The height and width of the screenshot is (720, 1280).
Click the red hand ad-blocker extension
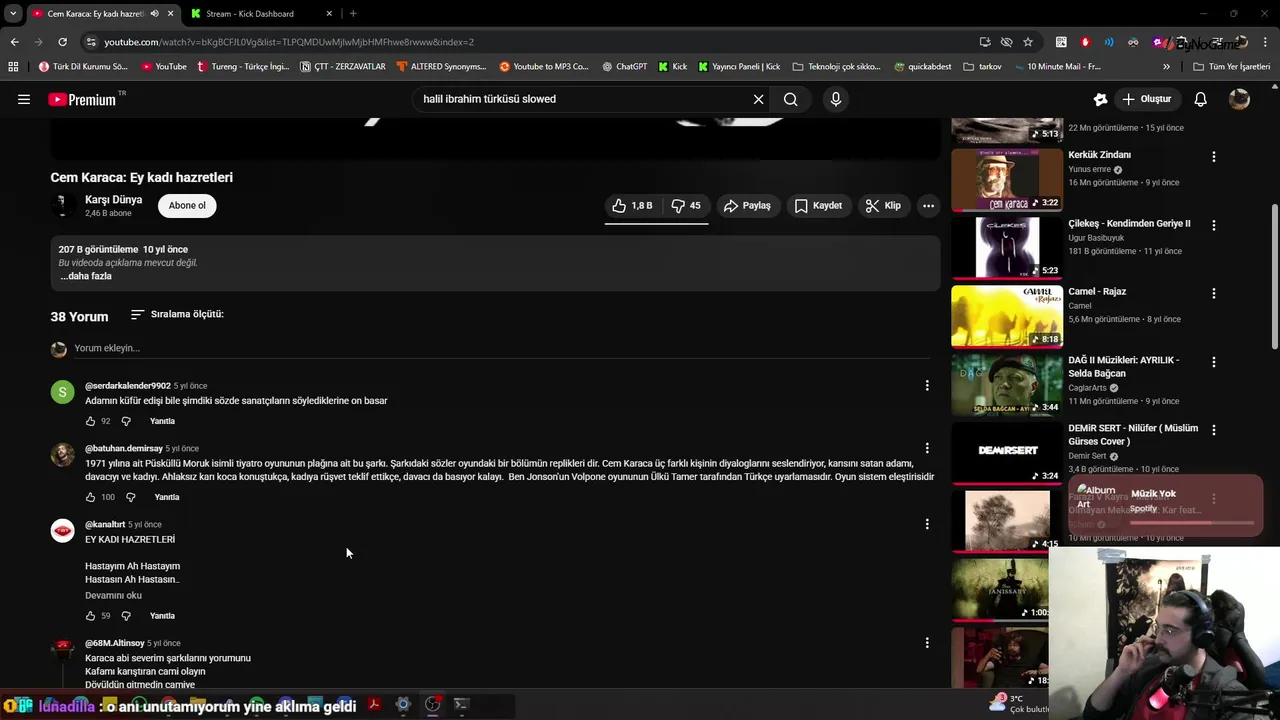tap(1085, 42)
